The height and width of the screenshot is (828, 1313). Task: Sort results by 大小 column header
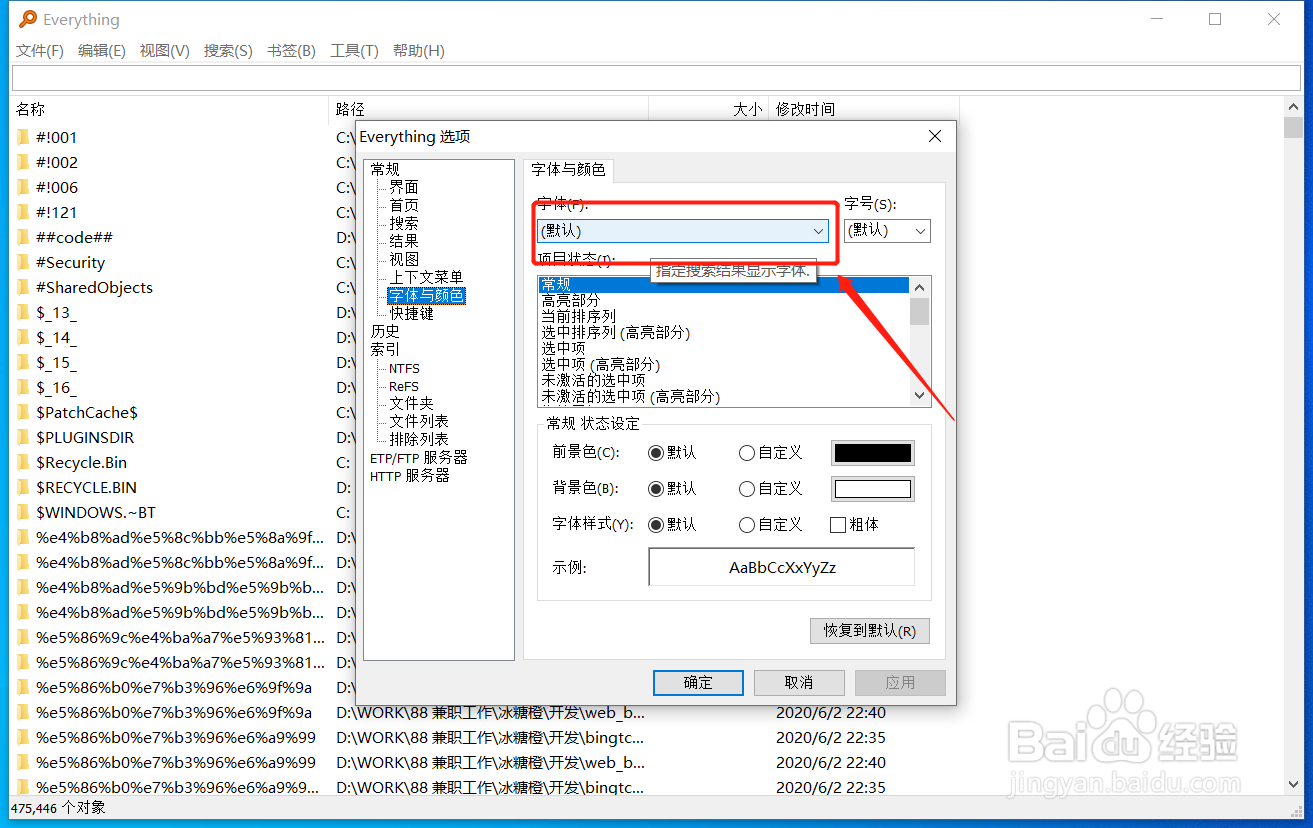click(x=709, y=109)
